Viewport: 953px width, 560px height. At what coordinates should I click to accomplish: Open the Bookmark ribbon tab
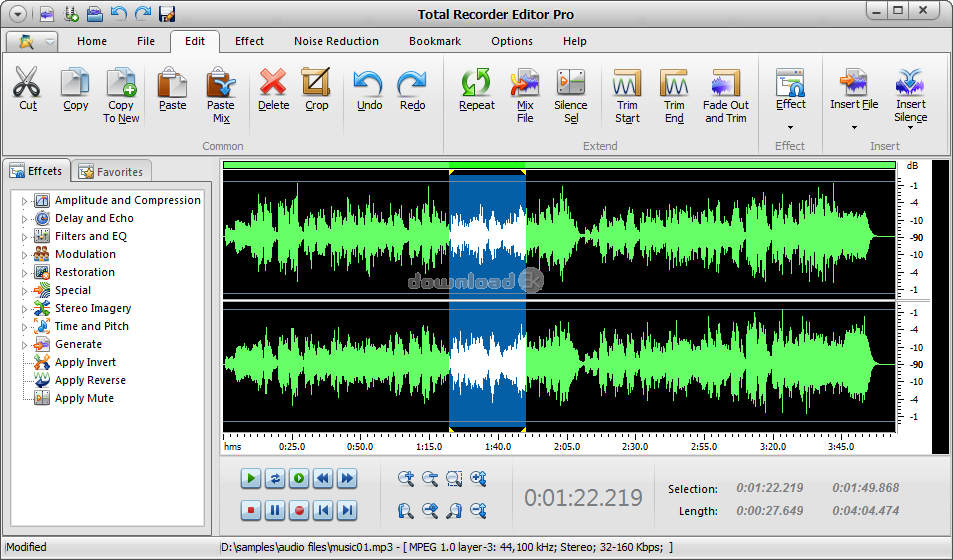click(435, 41)
